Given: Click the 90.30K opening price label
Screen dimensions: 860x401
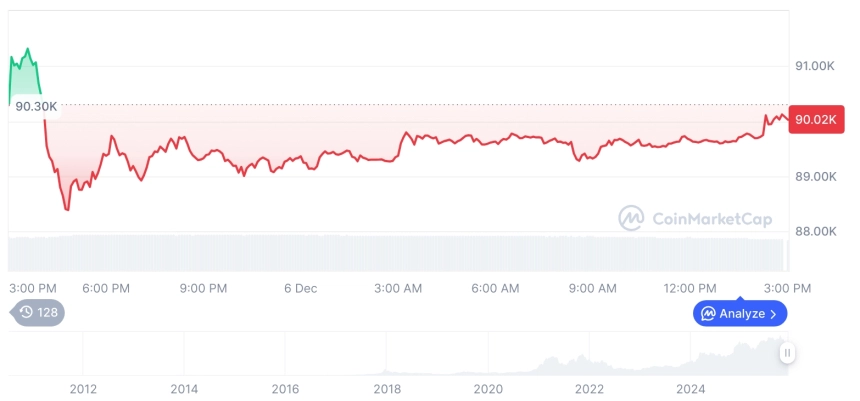Looking at the screenshot, I should pyautogui.click(x=36, y=105).
